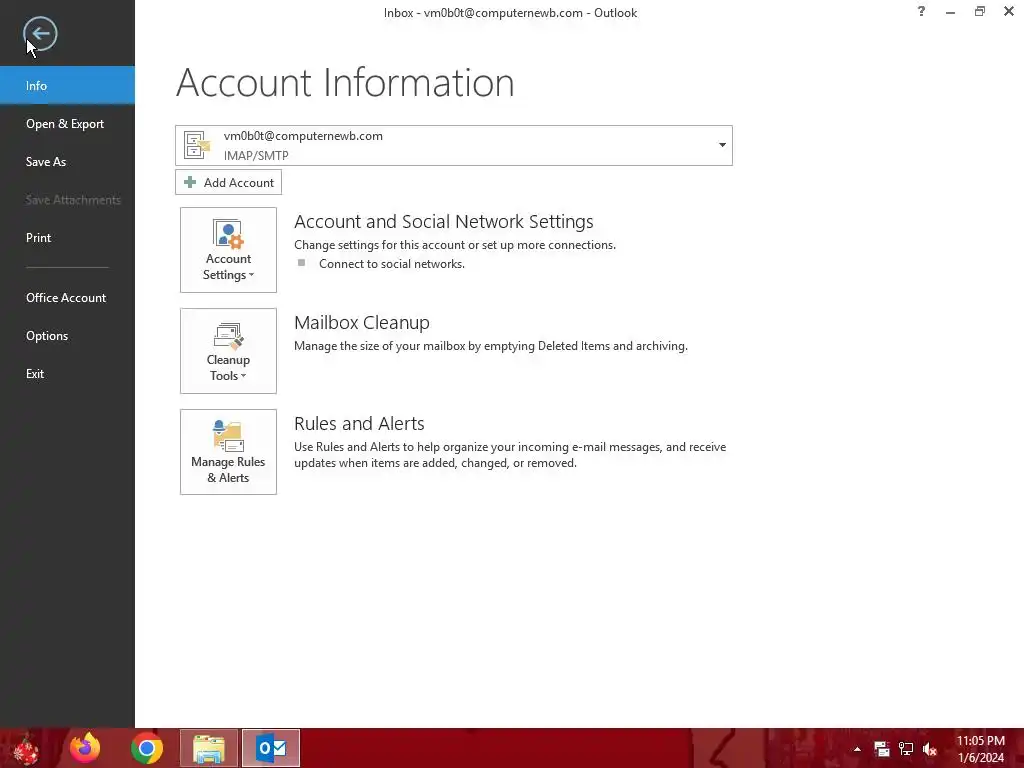This screenshot has height=768, width=1024.
Task: Click the mailbox icon in account selector
Action: (197, 145)
